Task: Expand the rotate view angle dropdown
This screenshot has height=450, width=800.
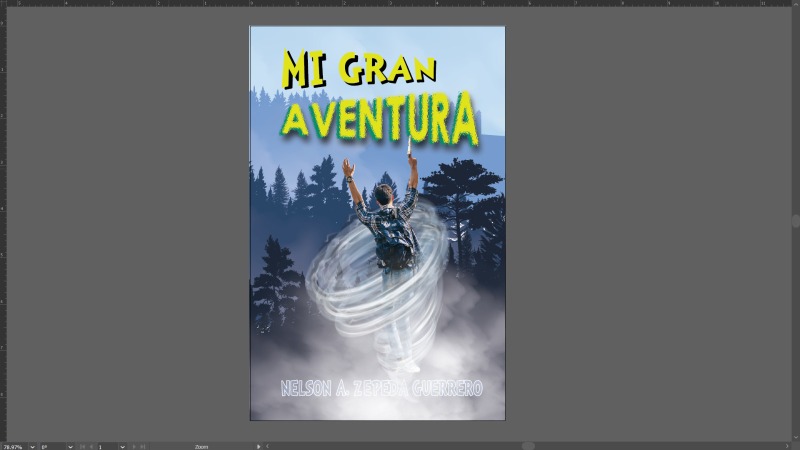Action: point(70,446)
